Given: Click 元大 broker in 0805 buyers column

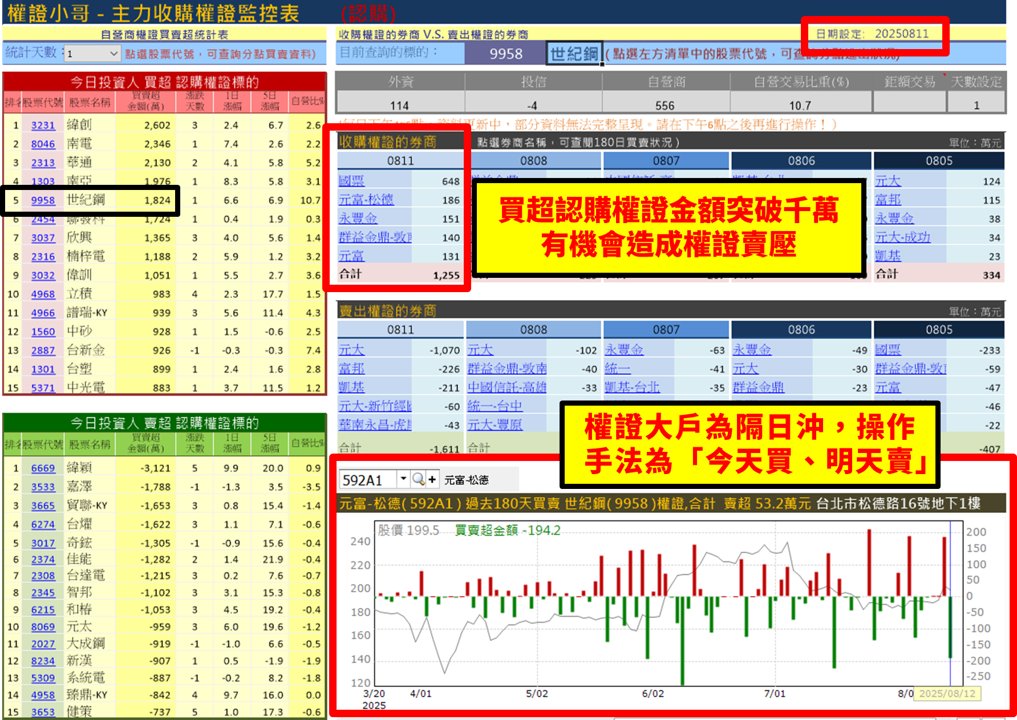Looking at the screenshot, I should pos(888,181).
